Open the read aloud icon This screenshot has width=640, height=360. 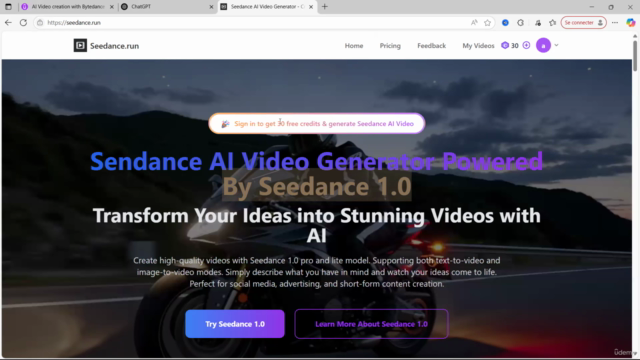click(474, 22)
